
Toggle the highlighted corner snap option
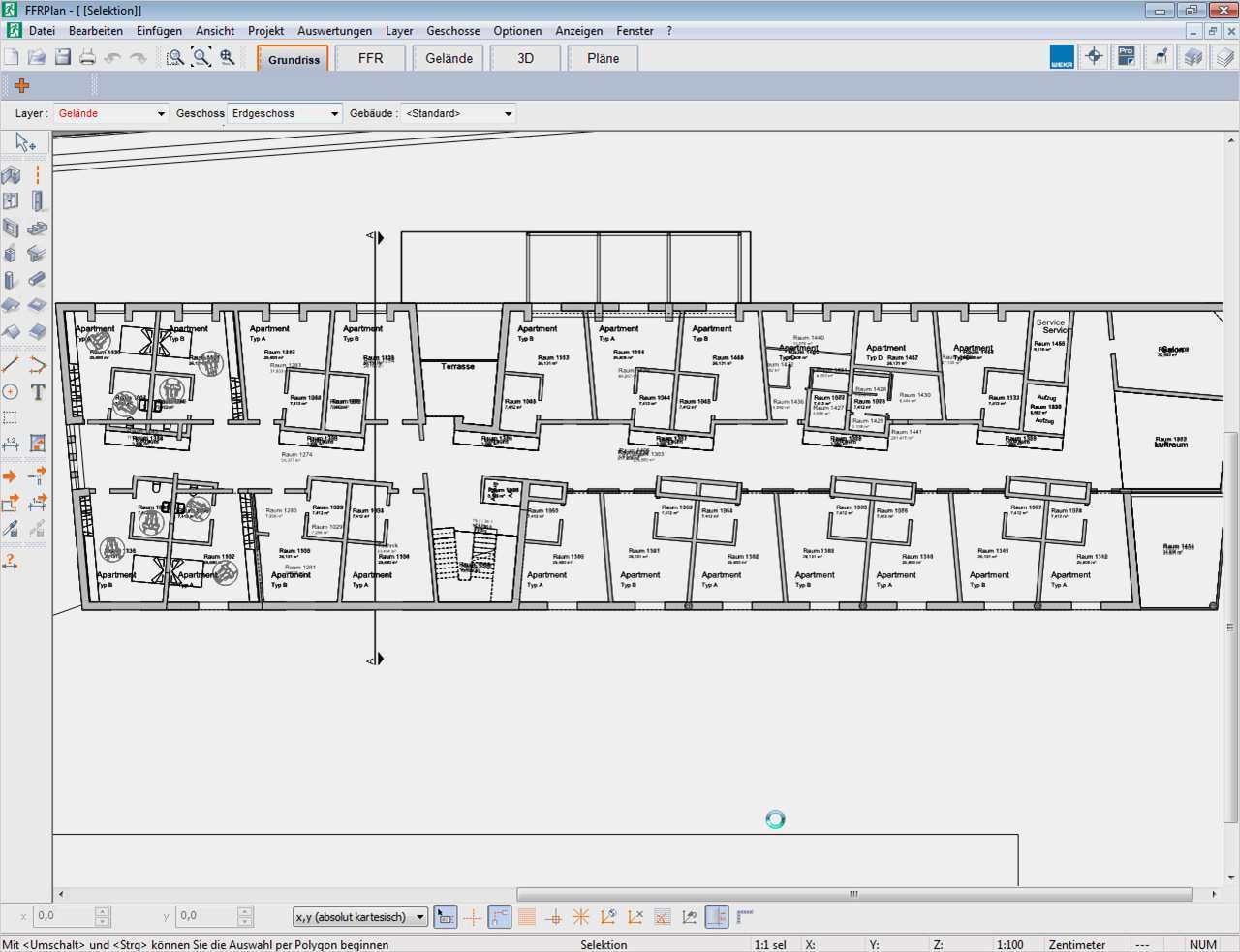click(x=500, y=916)
